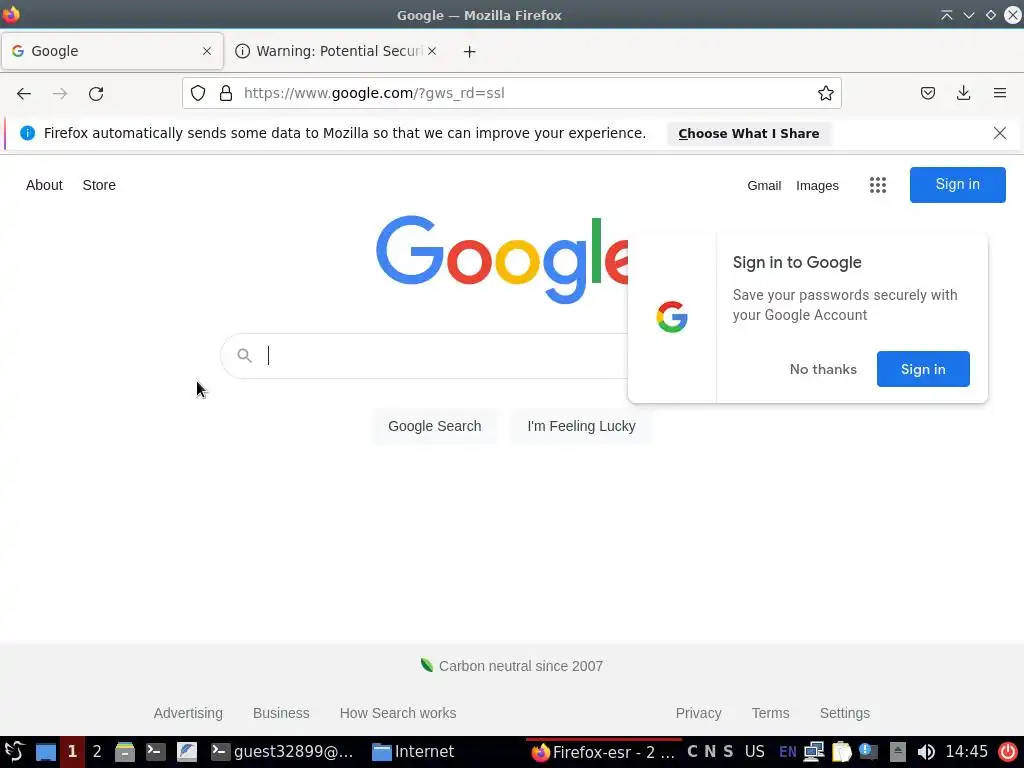Go back with the back arrow
The image size is (1024, 768).
[24, 93]
